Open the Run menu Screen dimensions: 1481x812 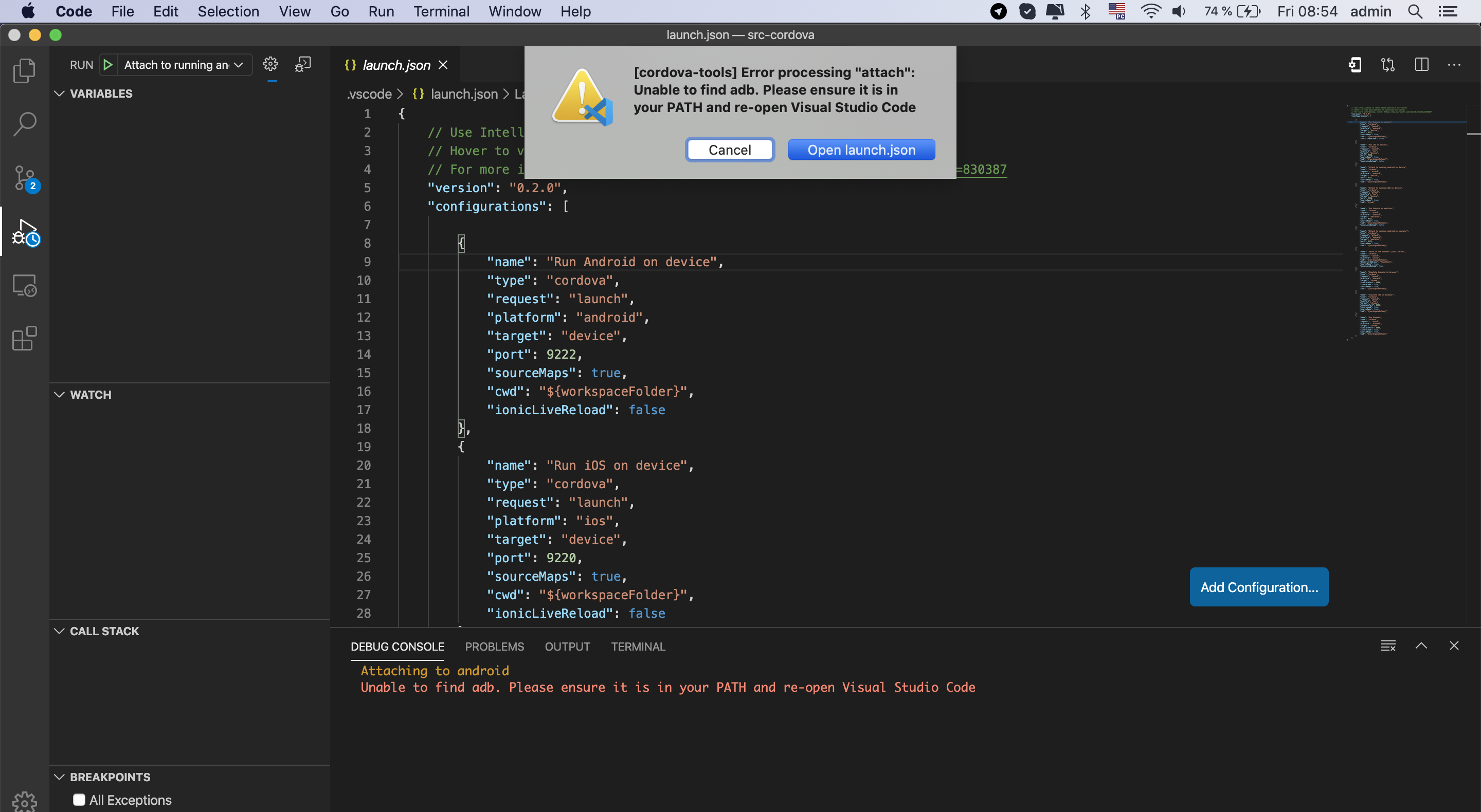tap(381, 11)
